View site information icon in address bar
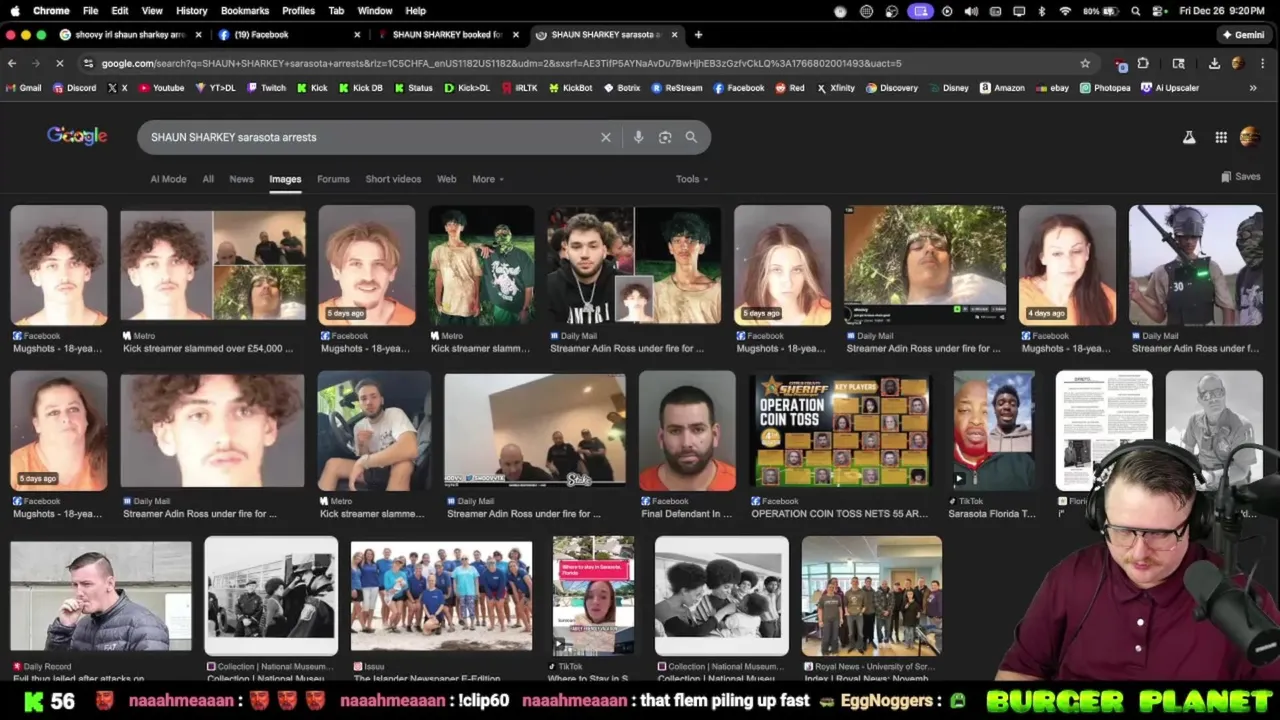1280x720 pixels. [89, 63]
